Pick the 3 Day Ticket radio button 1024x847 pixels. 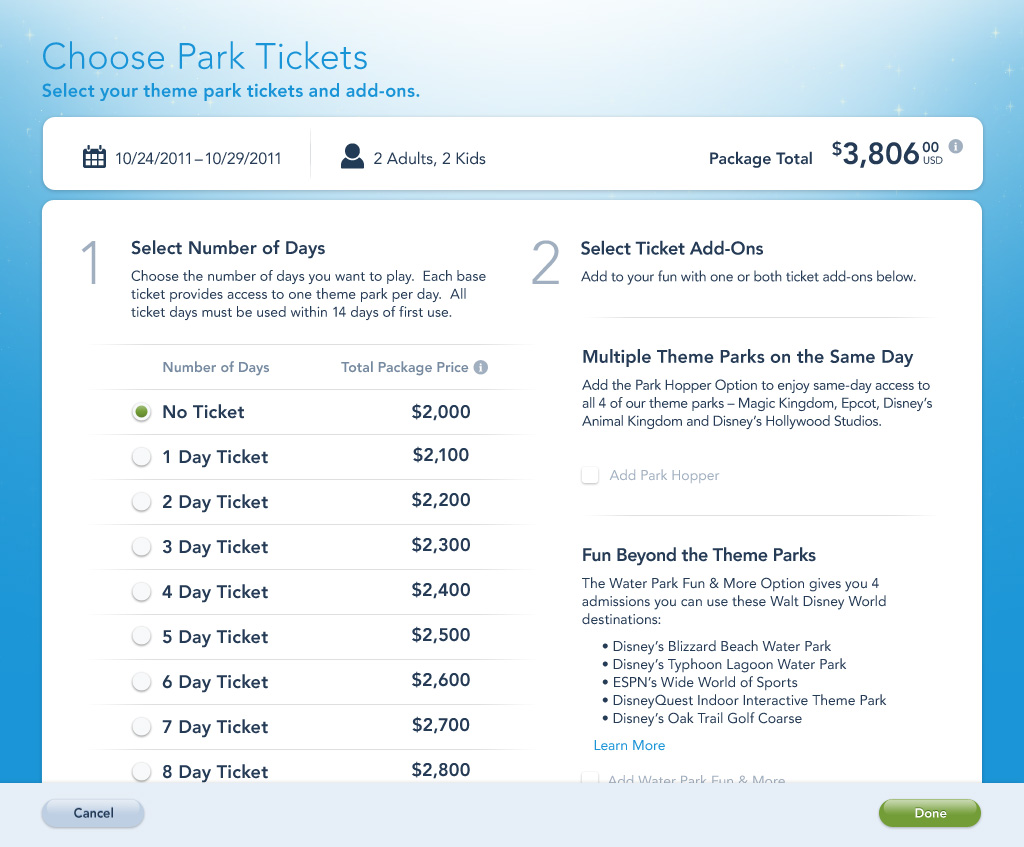(142, 547)
